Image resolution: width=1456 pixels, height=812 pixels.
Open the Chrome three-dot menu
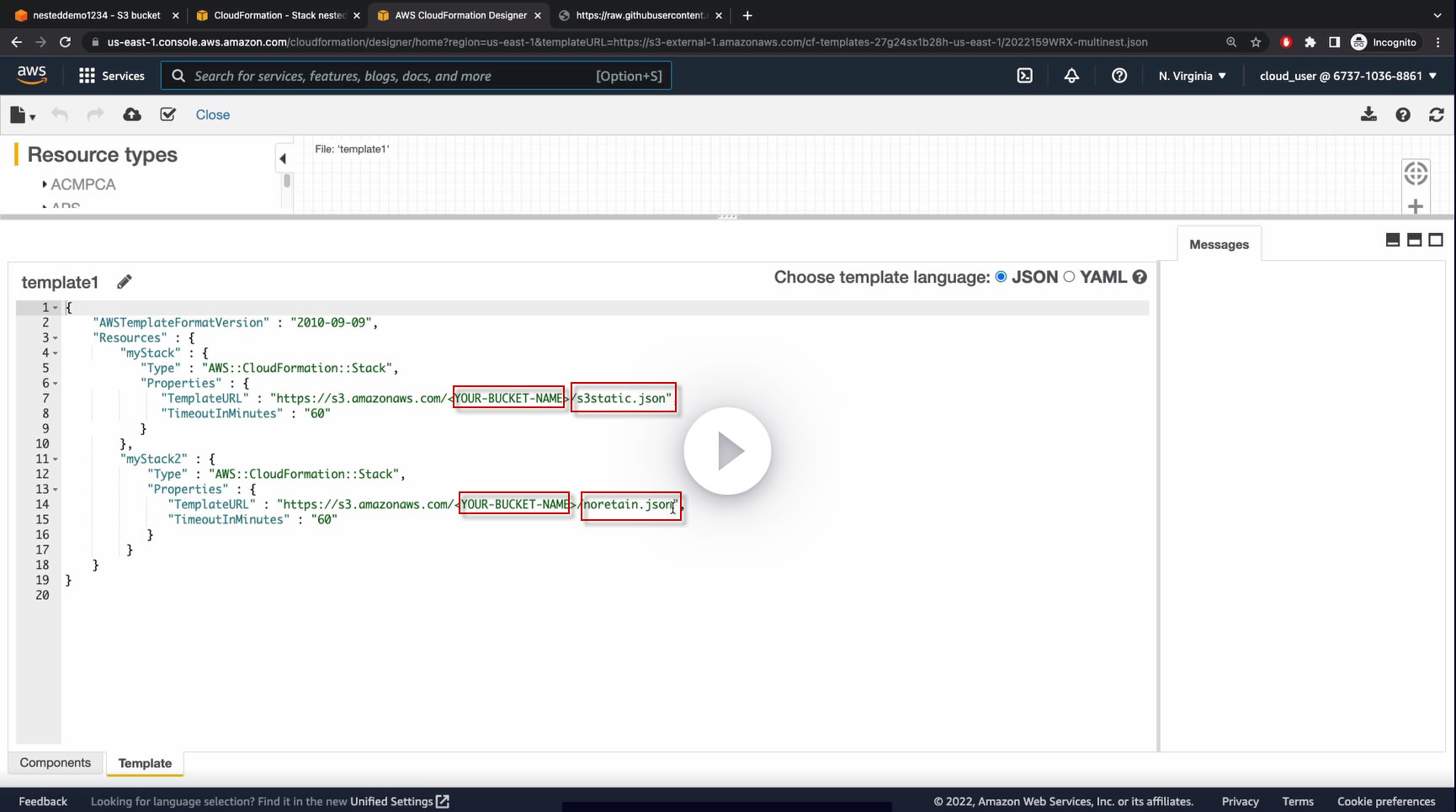coord(1438,42)
